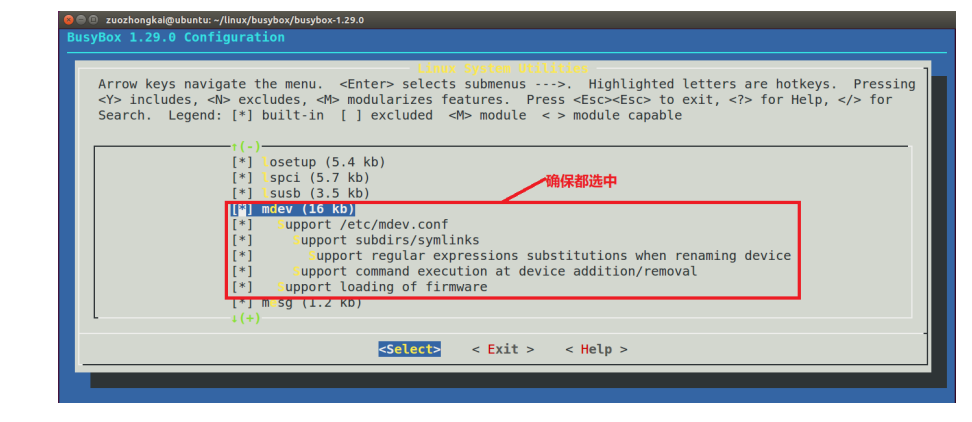Toggle the lspci (5.7 kb) checkbox

[242, 178]
